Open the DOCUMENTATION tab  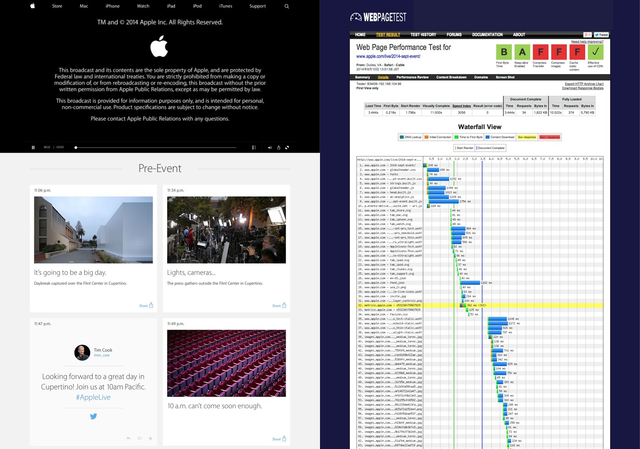tap(487, 35)
